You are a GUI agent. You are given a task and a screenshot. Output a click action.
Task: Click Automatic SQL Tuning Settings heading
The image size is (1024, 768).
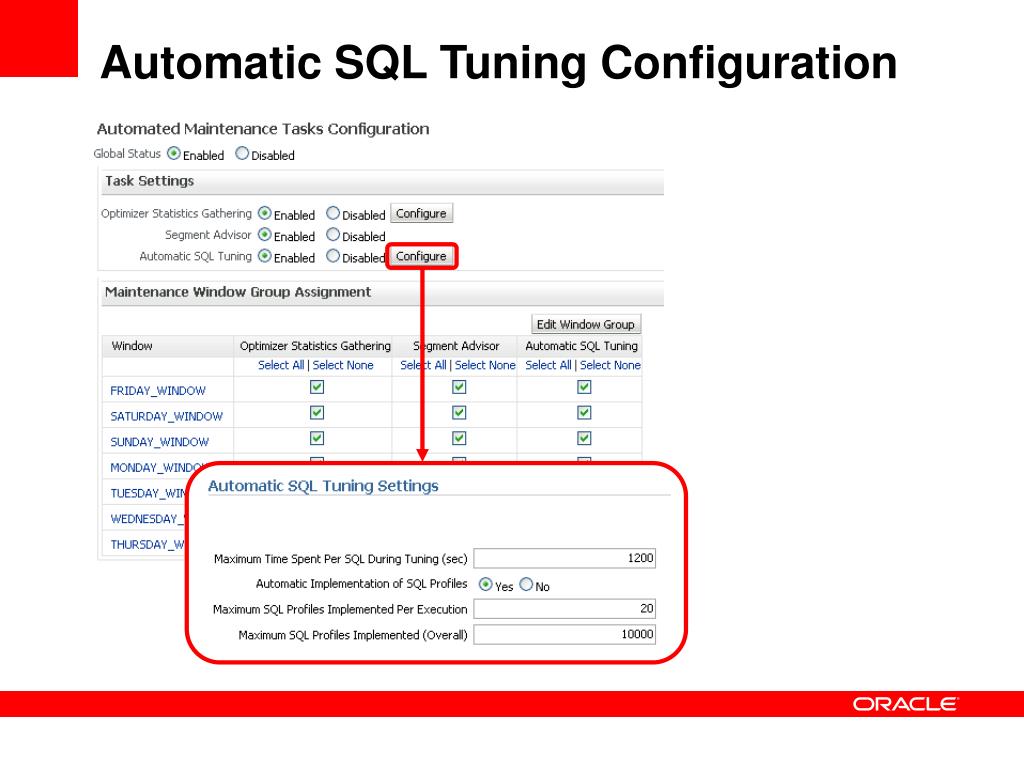click(323, 486)
